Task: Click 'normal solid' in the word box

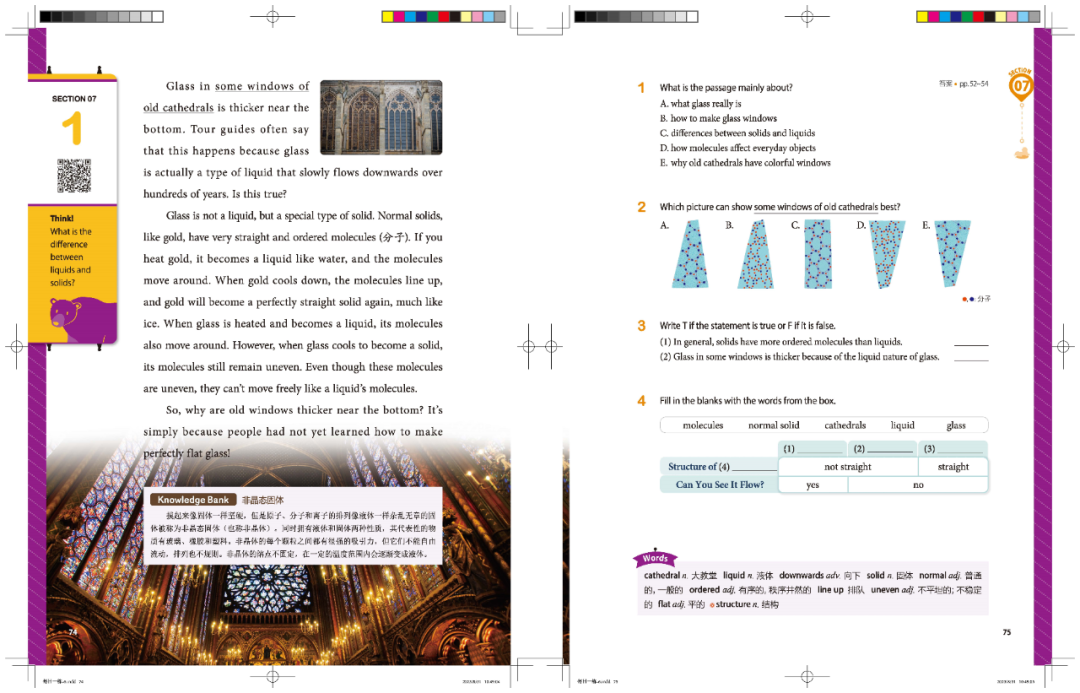Action: click(x=773, y=425)
